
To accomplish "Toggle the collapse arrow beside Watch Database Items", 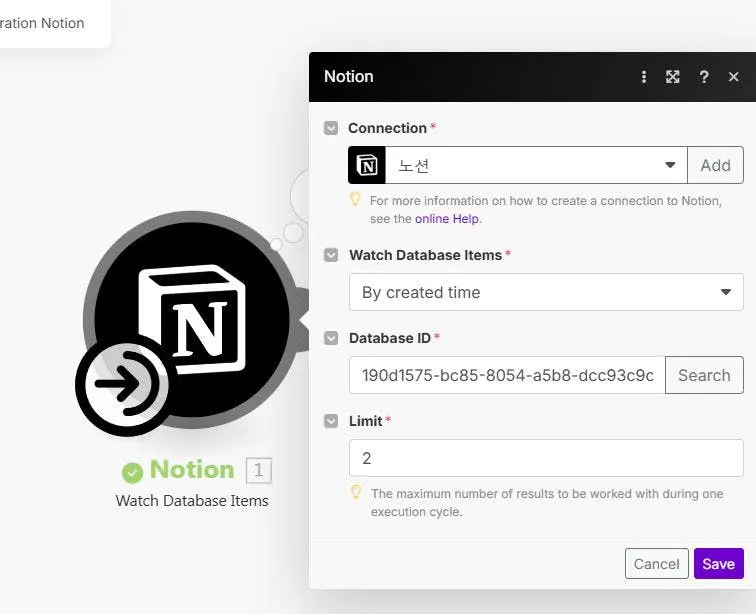I will [331, 255].
